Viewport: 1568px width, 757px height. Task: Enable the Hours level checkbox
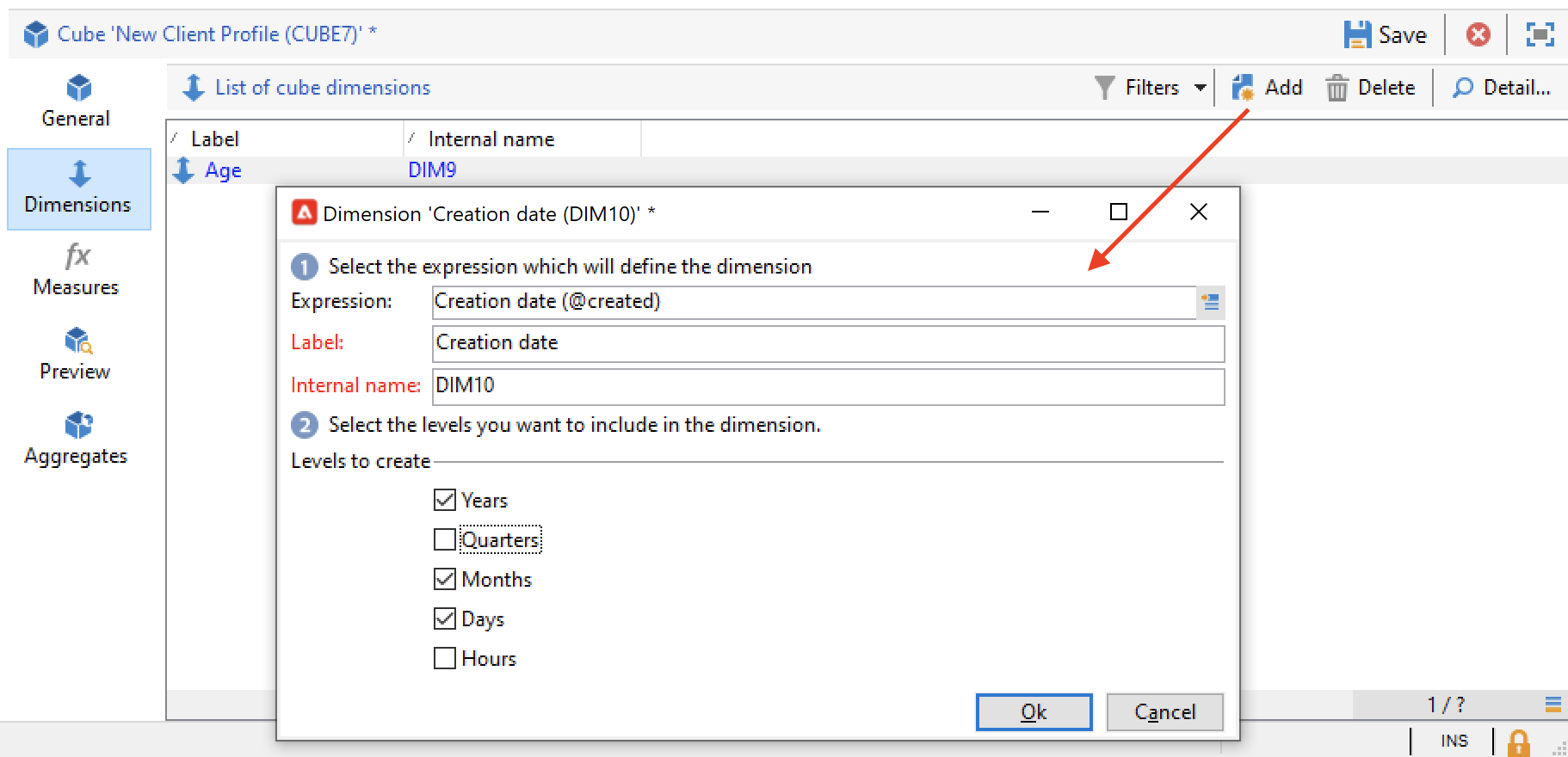[x=445, y=658]
